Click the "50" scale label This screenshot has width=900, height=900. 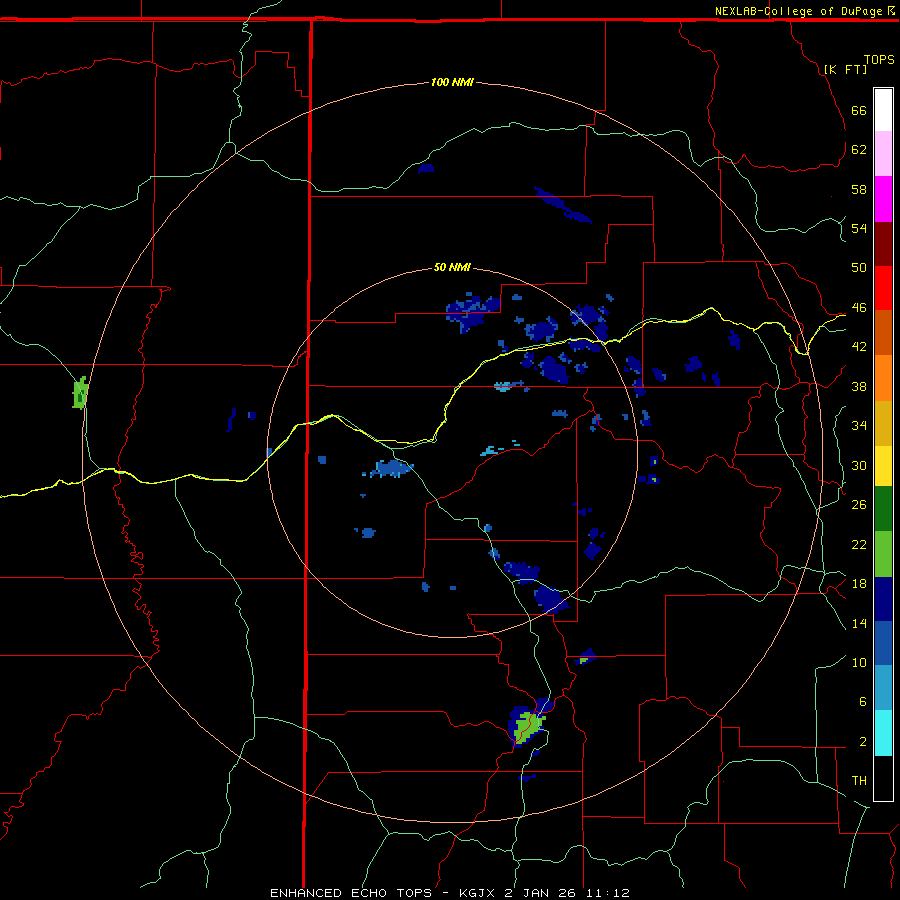coord(859,267)
